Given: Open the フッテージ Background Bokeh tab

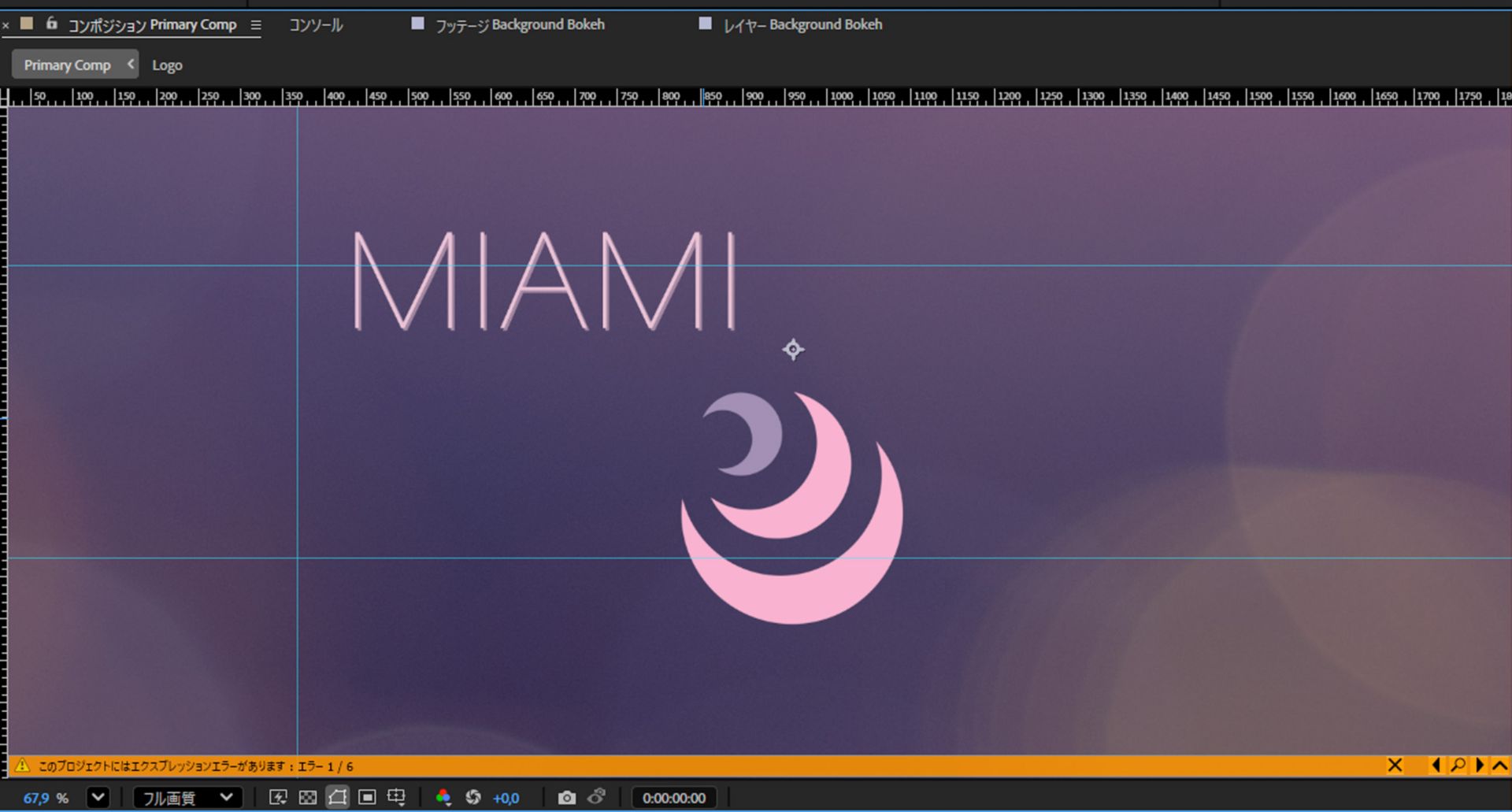Looking at the screenshot, I should [521, 25].
